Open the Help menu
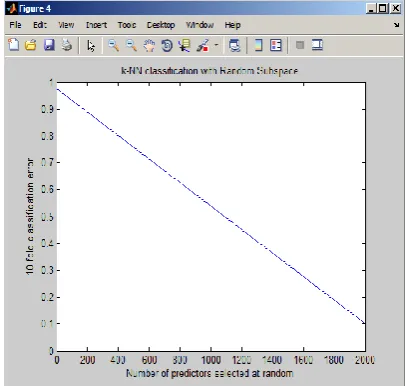Image resolution: width=405 pixels, height=386 pixels. 232,25
